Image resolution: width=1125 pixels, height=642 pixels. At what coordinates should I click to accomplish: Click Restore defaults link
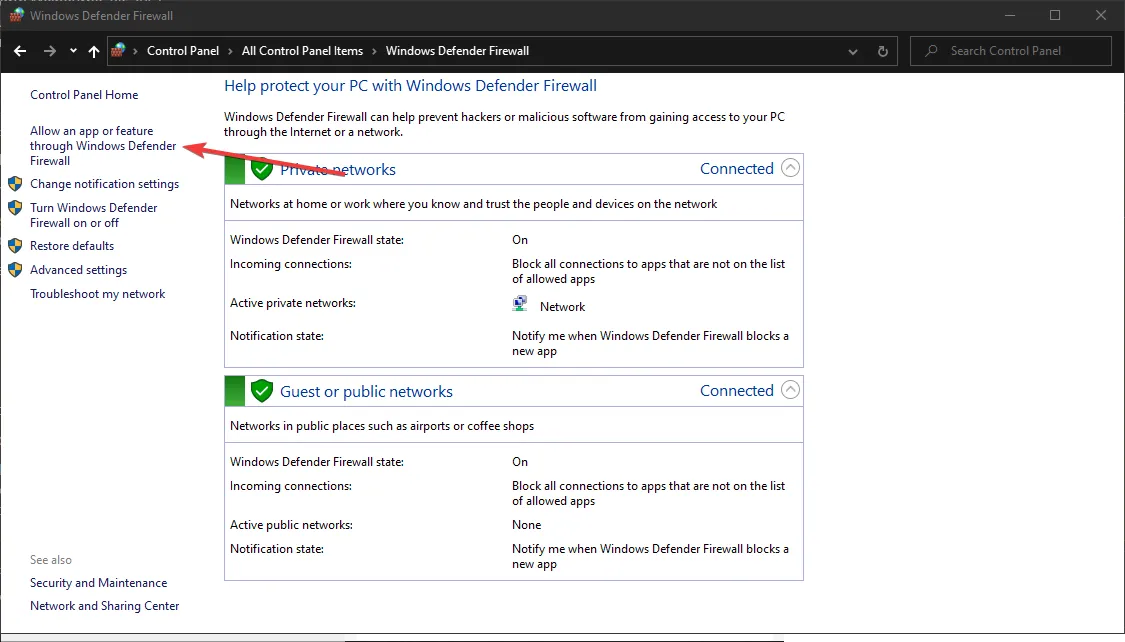(72, 246)
